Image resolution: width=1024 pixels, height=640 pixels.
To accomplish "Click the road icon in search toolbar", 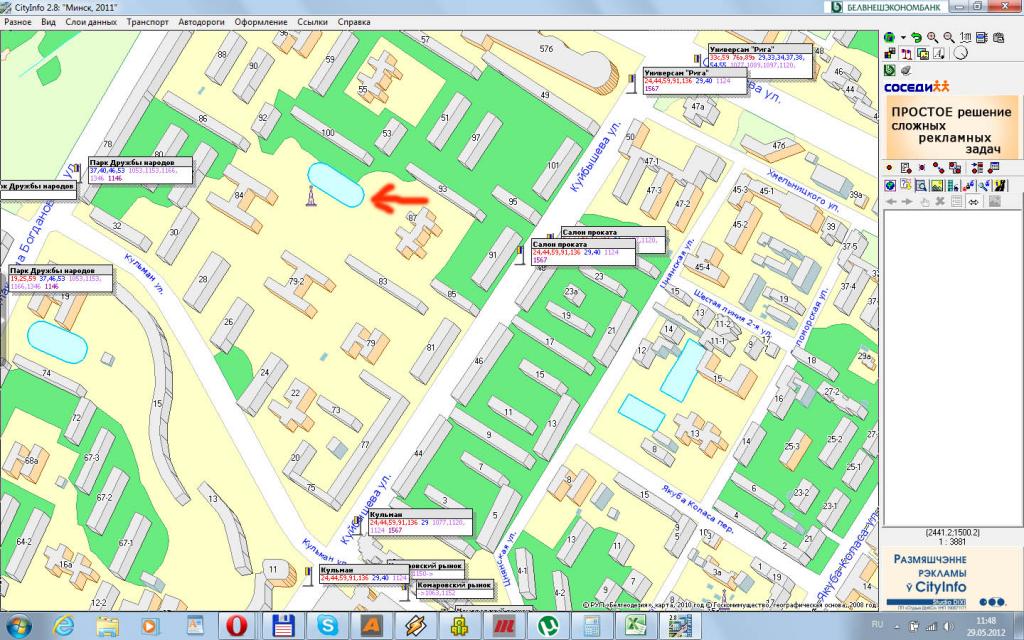I will 1000,185.
